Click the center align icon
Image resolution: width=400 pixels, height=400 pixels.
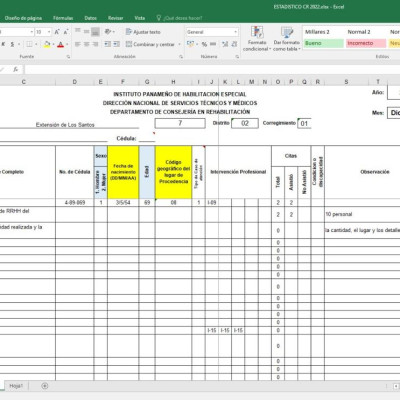tap(86, 44)
